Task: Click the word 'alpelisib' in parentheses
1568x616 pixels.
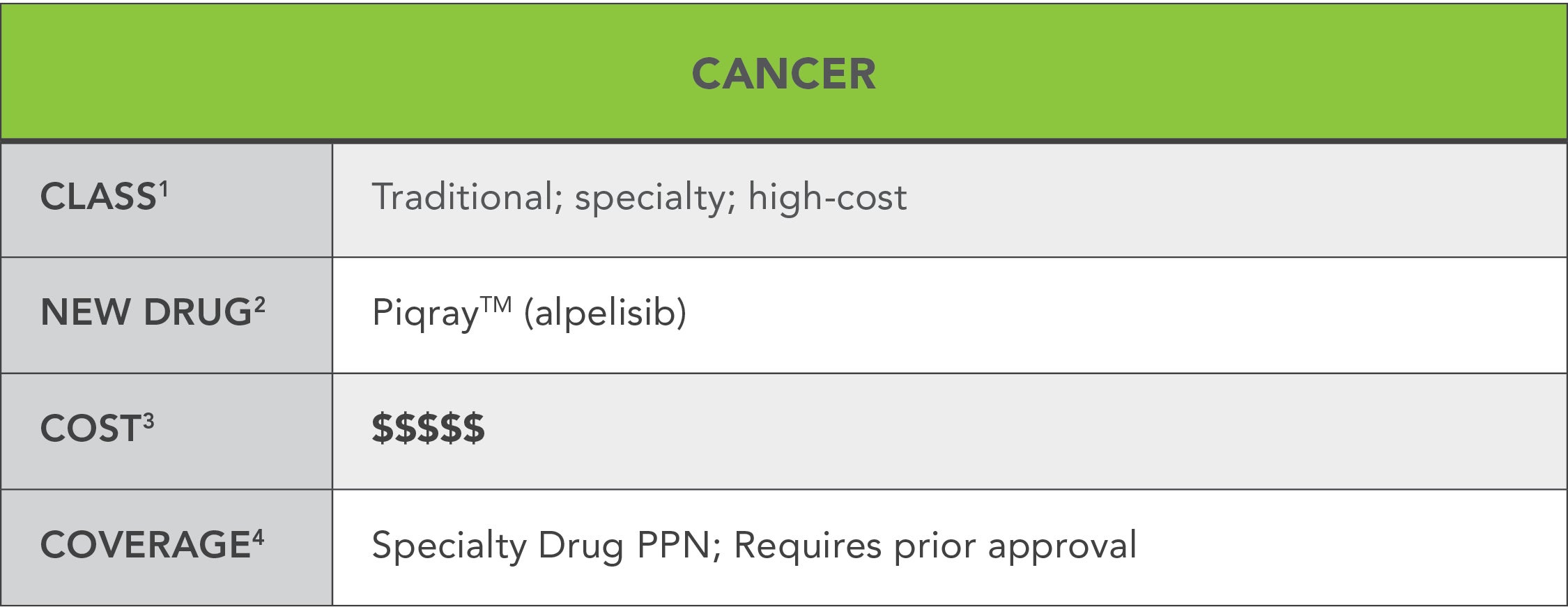Action: coord(605,312)
